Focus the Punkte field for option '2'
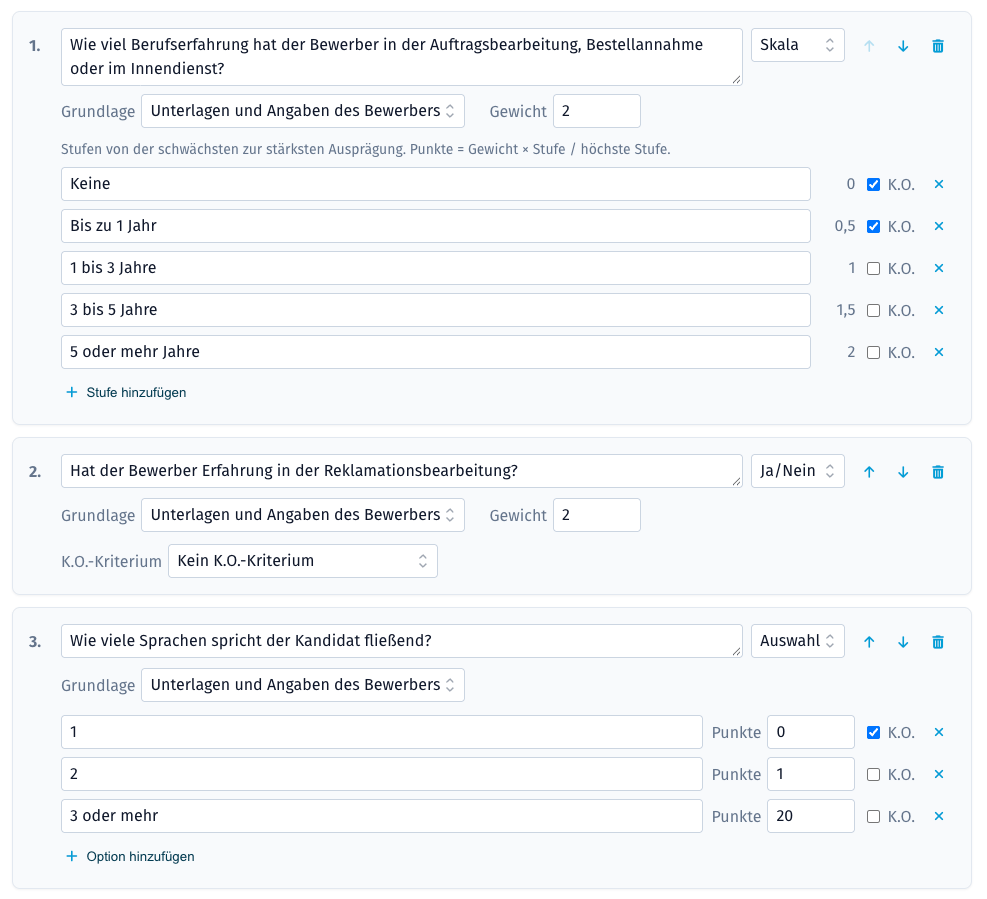Viewport: 987px width, 899px height. (x=811, y=774)
